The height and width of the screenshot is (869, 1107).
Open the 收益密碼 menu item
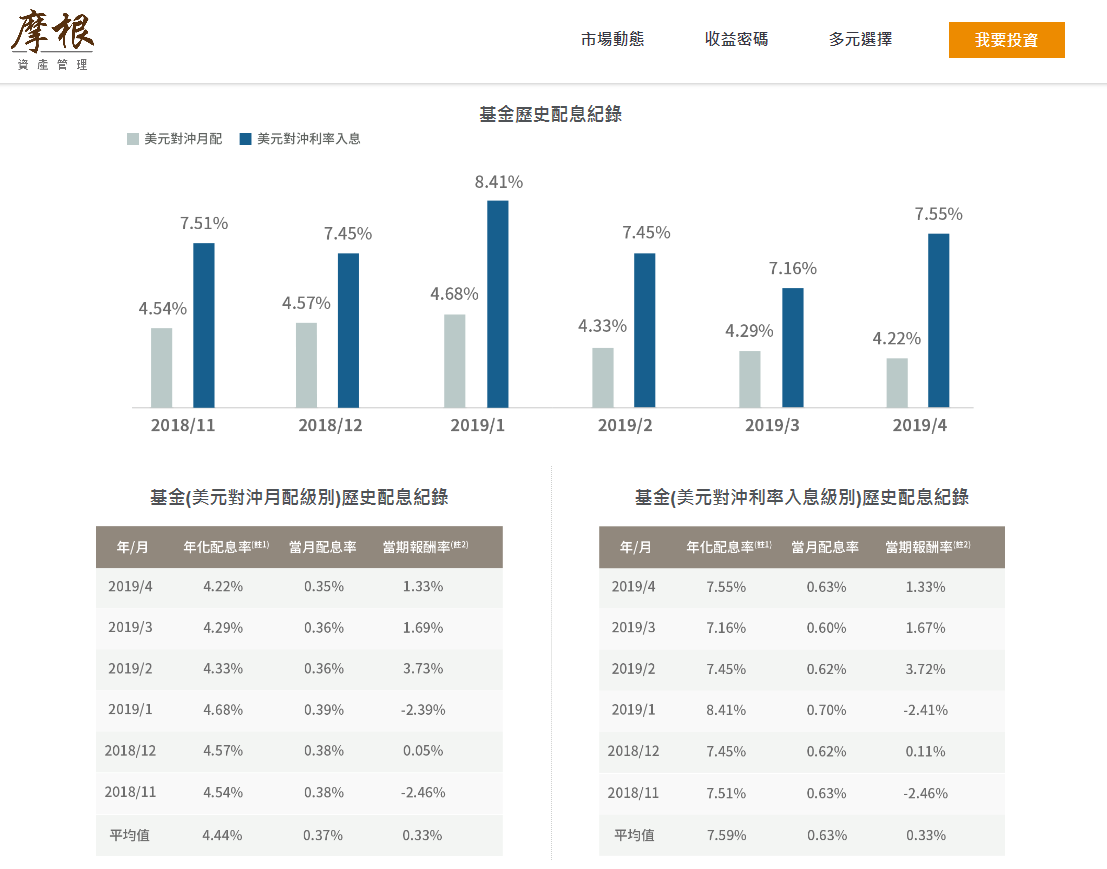[736, 40]
